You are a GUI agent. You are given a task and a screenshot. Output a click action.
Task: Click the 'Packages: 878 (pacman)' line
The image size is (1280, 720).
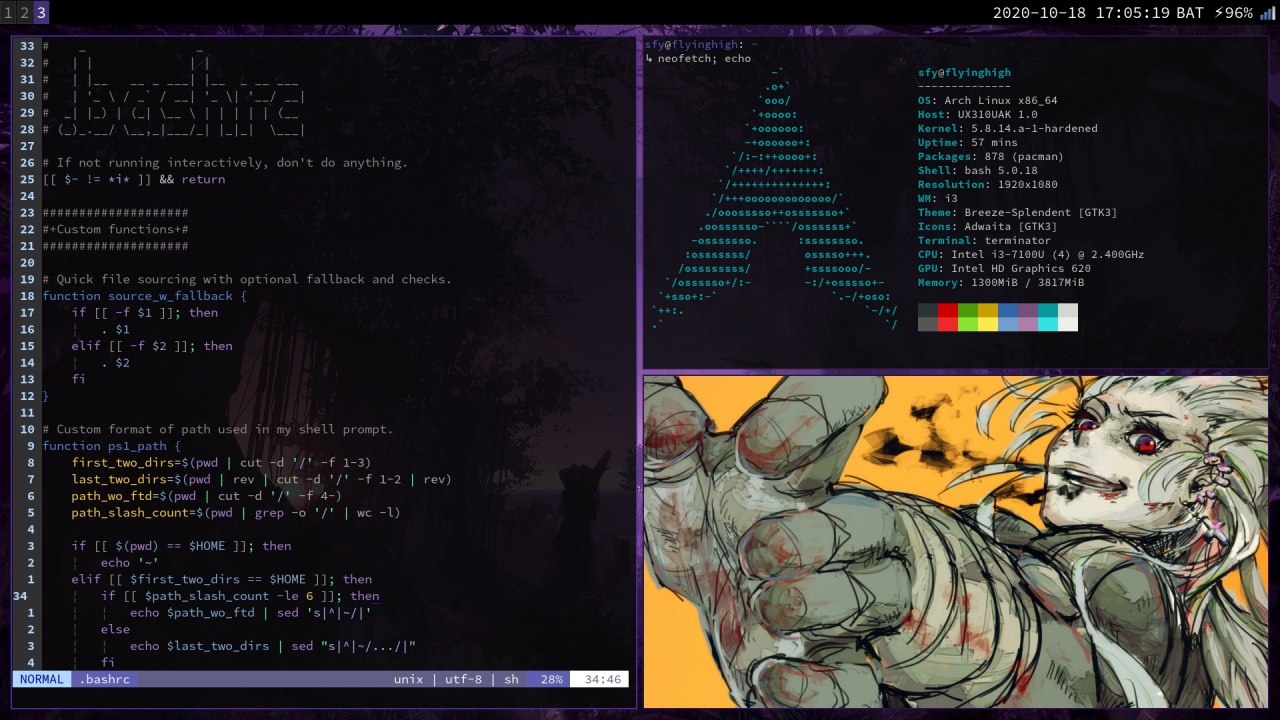(x=991, y=156)
